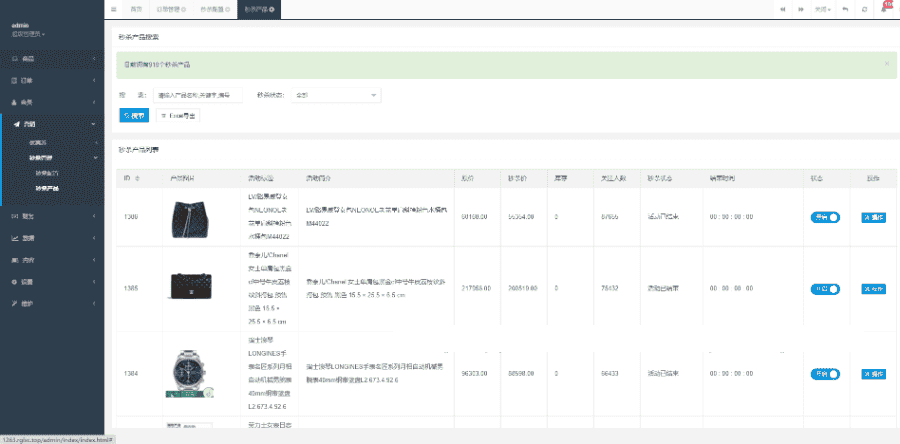Dismiss the green alert banner with its x
This screenshot has width=900, height=444.
(887, 64)
